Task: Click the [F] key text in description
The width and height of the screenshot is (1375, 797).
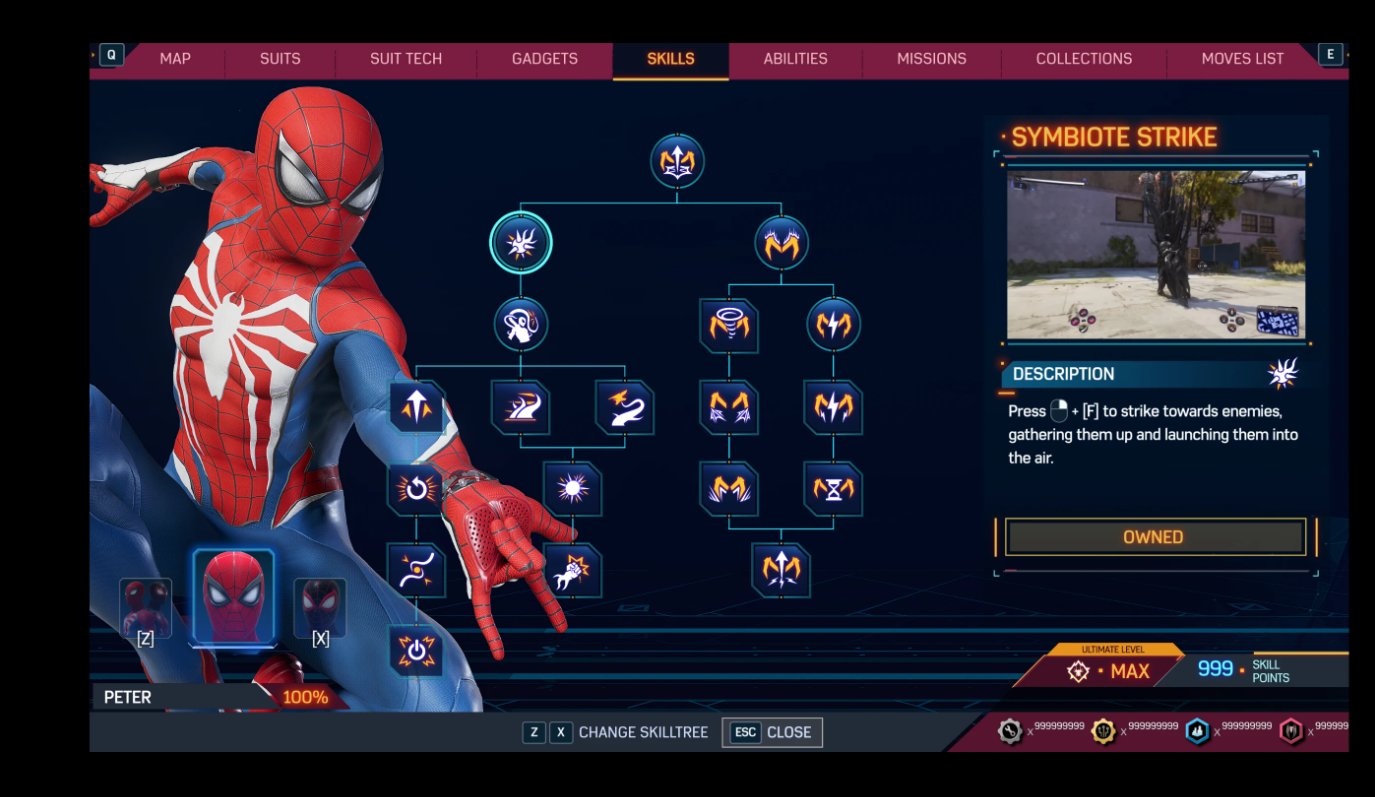Action: point(1090,412)
